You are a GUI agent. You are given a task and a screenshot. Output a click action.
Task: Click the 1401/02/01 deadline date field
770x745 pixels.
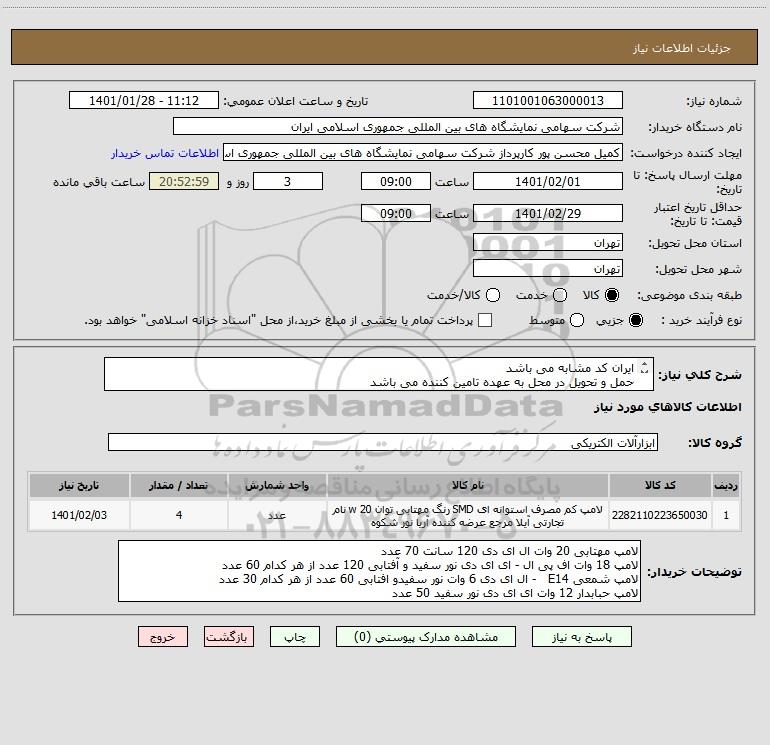coord(548,181)
